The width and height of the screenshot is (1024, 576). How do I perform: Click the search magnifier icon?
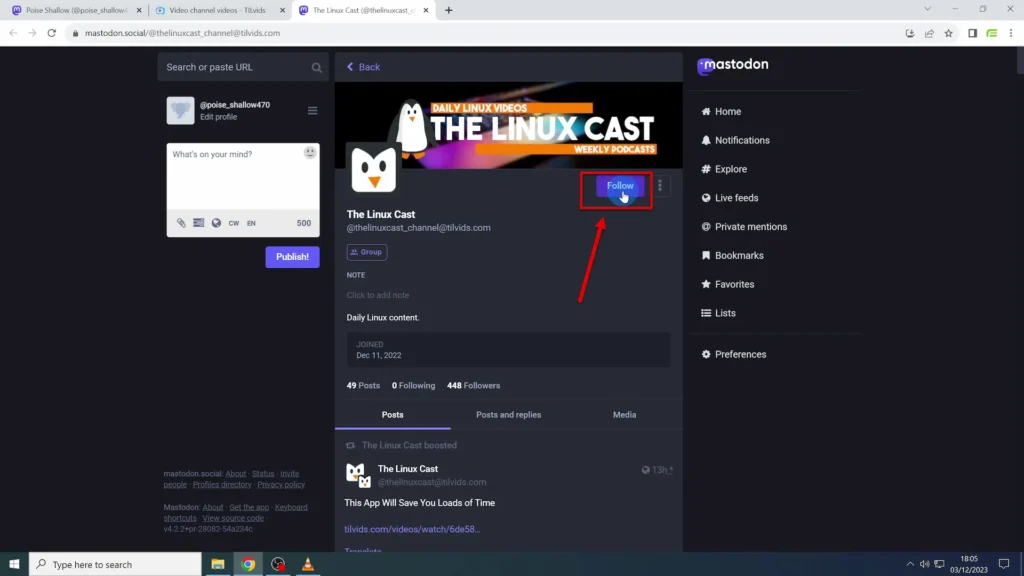click(x=316, y=67)
